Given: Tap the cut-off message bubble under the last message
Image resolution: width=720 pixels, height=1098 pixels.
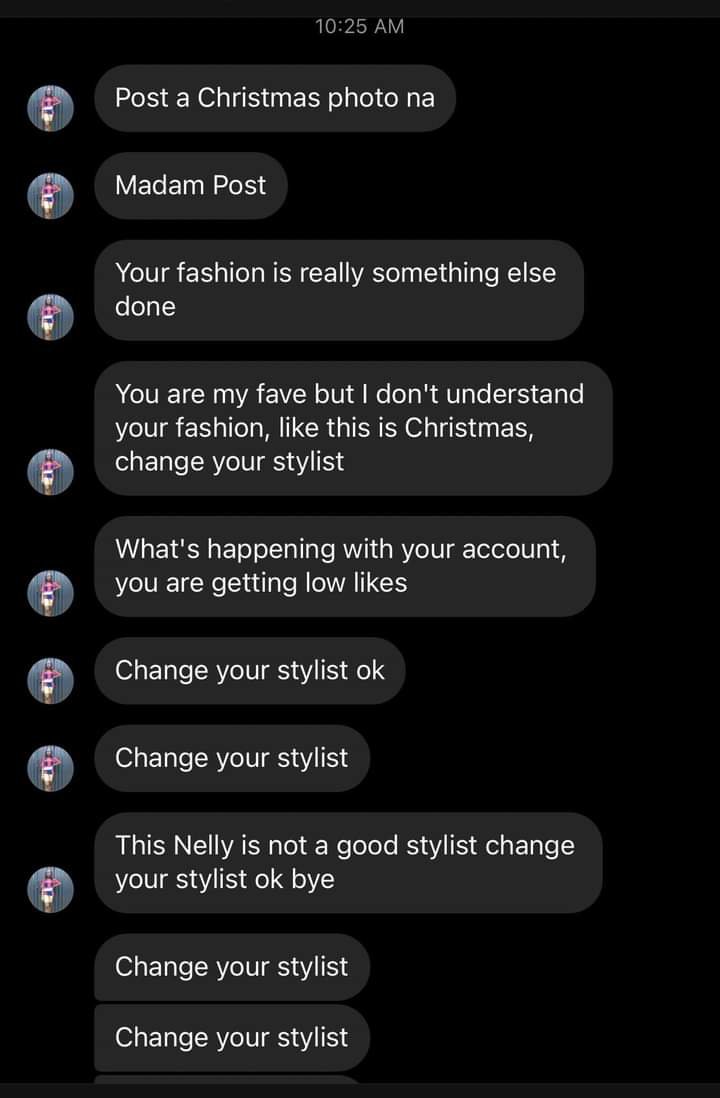Looking at the screenshot, I should coord(226,1079).
